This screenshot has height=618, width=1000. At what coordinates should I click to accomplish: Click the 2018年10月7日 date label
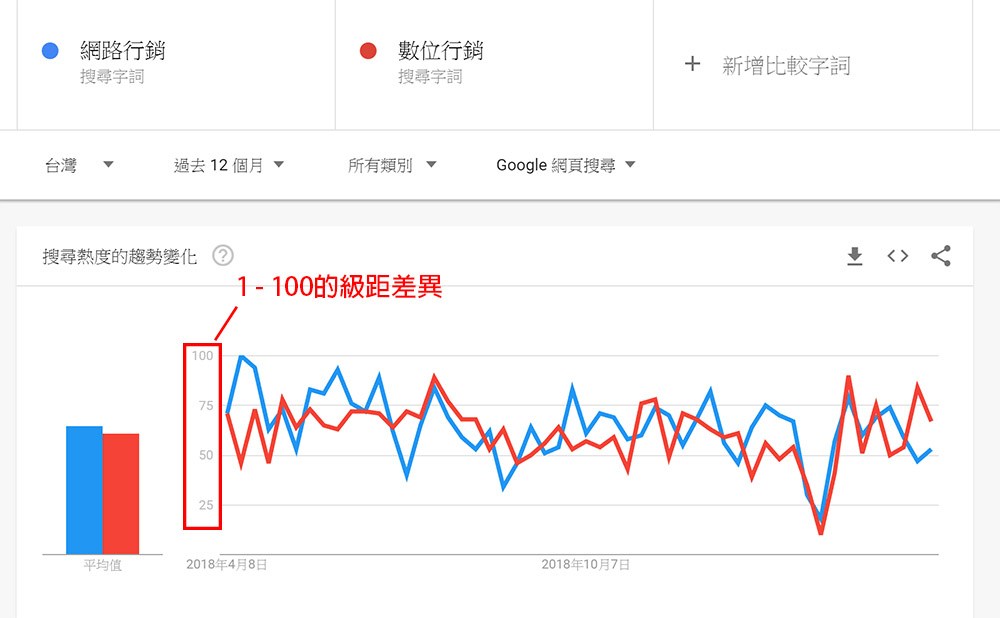(x=586, y=565)
